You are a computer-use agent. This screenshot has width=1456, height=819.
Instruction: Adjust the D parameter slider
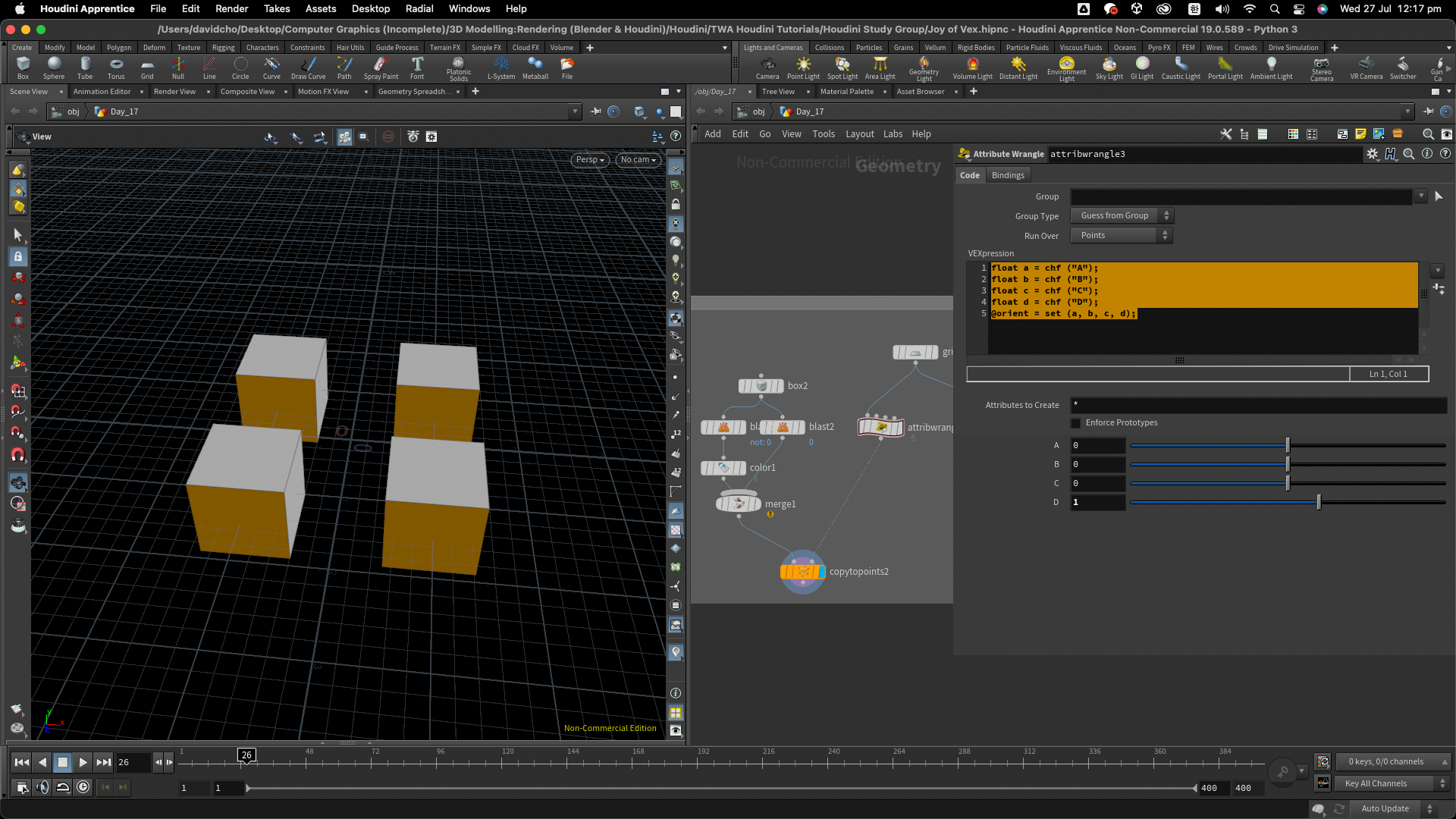[x=1319, y=502]
